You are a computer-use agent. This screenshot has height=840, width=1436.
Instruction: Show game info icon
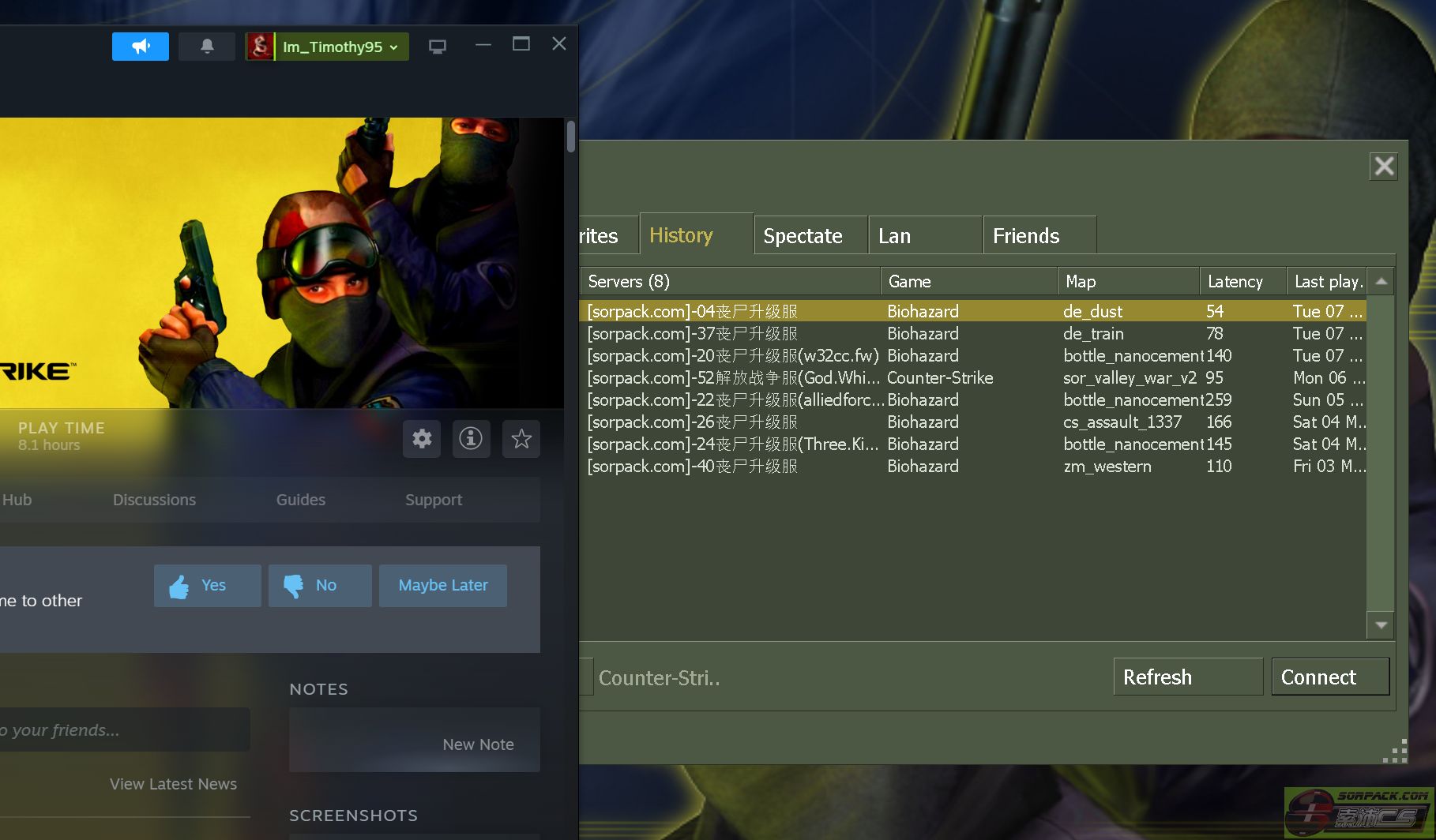471,438
